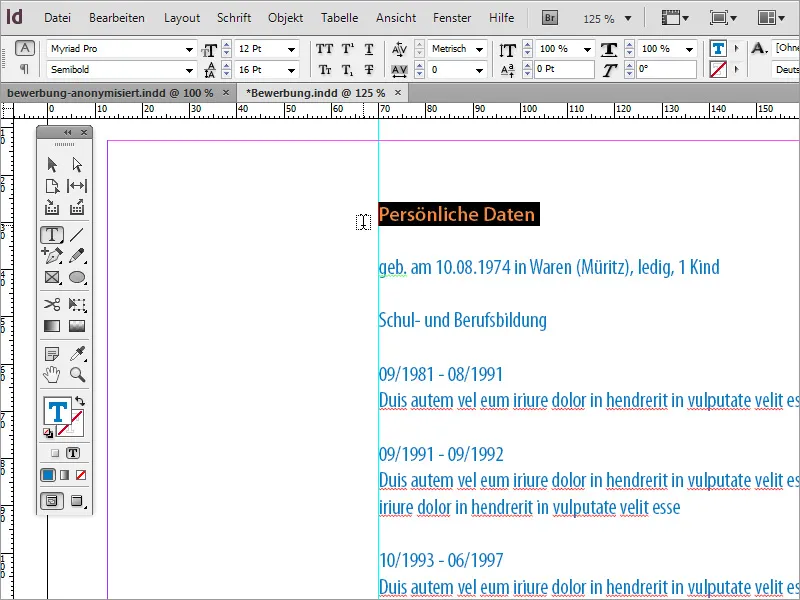Switch to bewerbung-anonymisiert.indd tab
The height and width of the screenshot is (600, 800).
(x=110, y=93)
